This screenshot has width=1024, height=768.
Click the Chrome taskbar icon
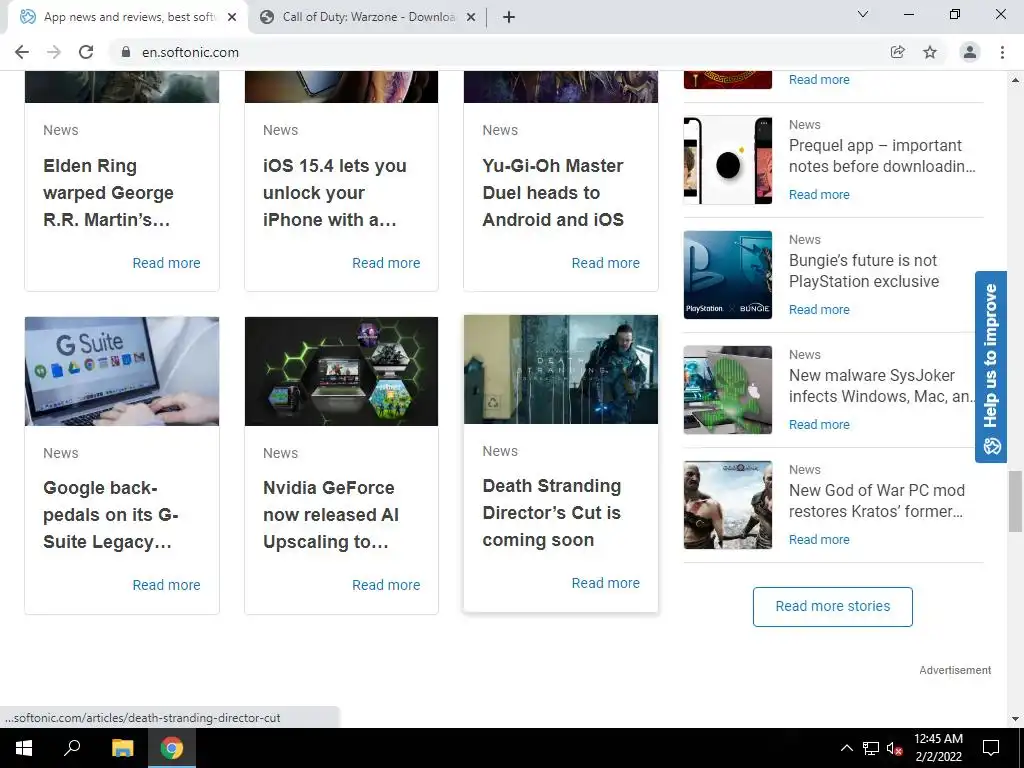coord(172,748)
